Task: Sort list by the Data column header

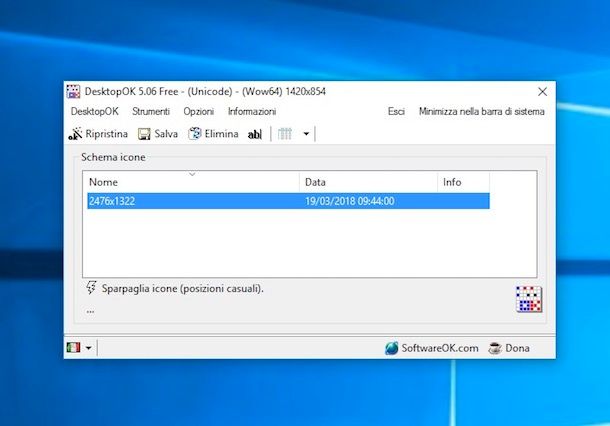Action: click(x=368, y=182)
